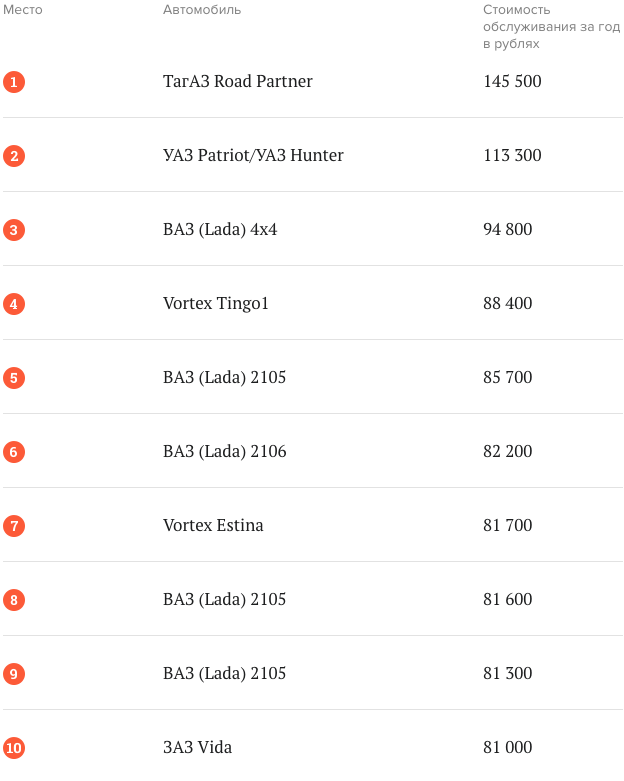Select the rank 3 circle badge
Screen dimensions: 624x781
coord(14,230)
